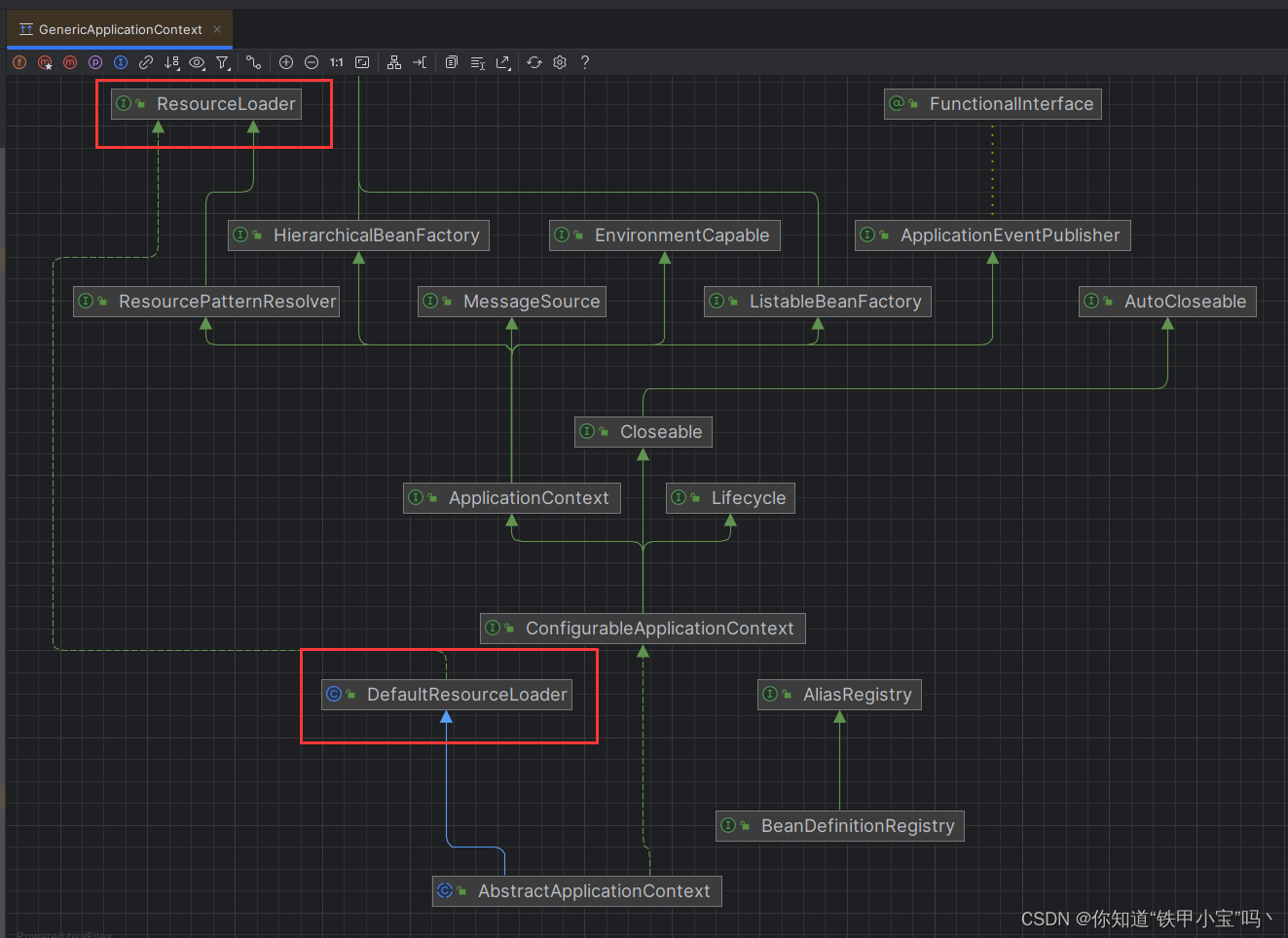Select the ApplicationEventPublisher node

[x=993, y=235]
